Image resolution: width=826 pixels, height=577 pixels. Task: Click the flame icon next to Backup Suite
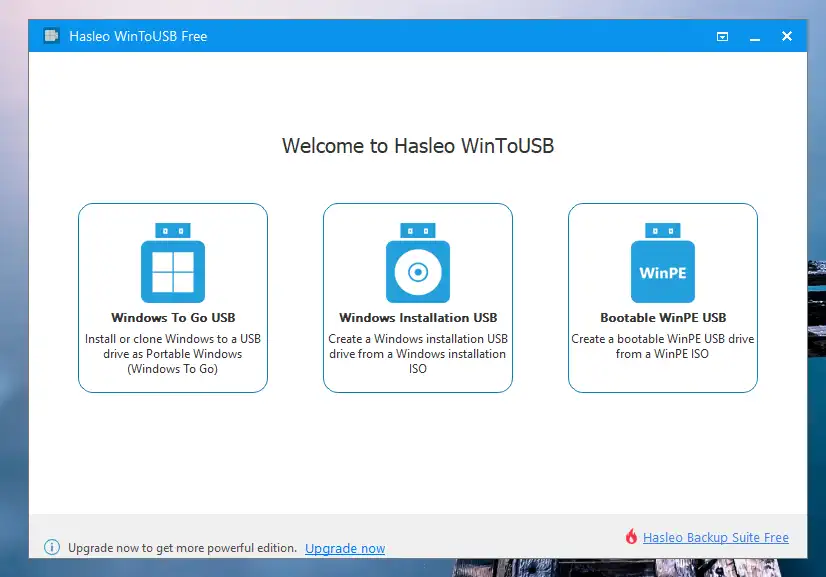[x=631, y=536]
